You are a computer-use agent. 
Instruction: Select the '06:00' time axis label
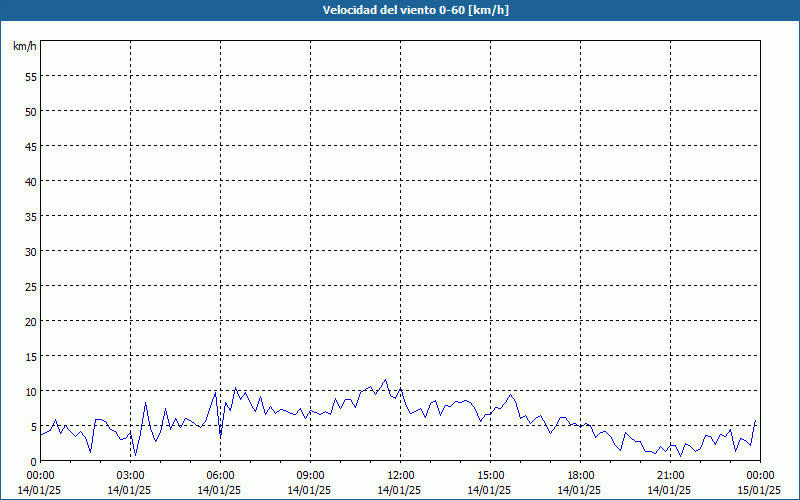click(x=220, y=476)
